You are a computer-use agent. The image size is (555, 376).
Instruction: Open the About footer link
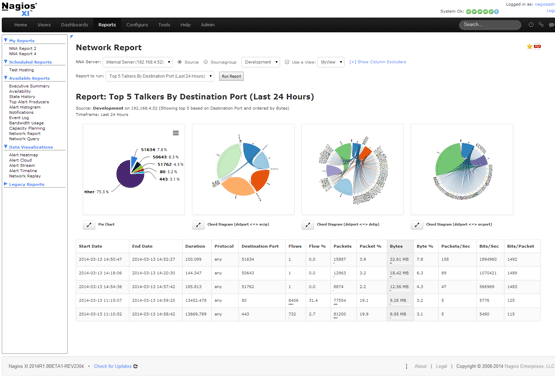[x=420, y=366]
